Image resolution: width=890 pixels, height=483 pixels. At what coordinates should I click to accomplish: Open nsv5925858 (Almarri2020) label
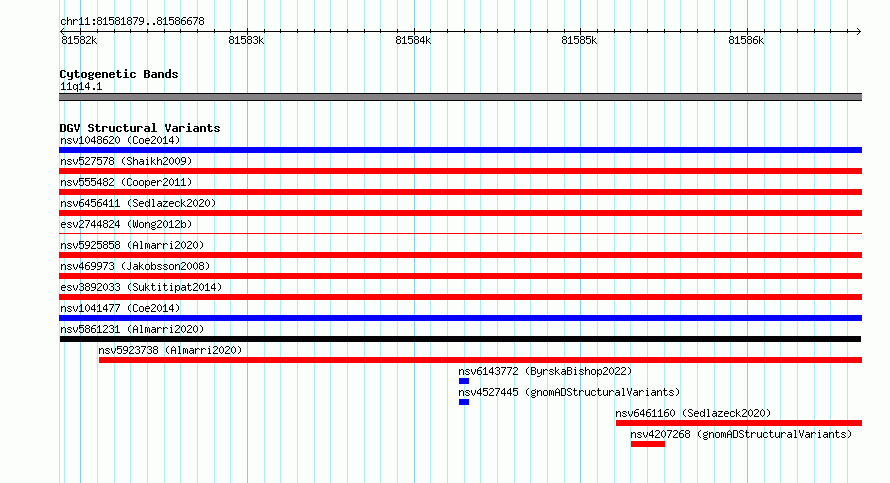[x=132, y=245]
